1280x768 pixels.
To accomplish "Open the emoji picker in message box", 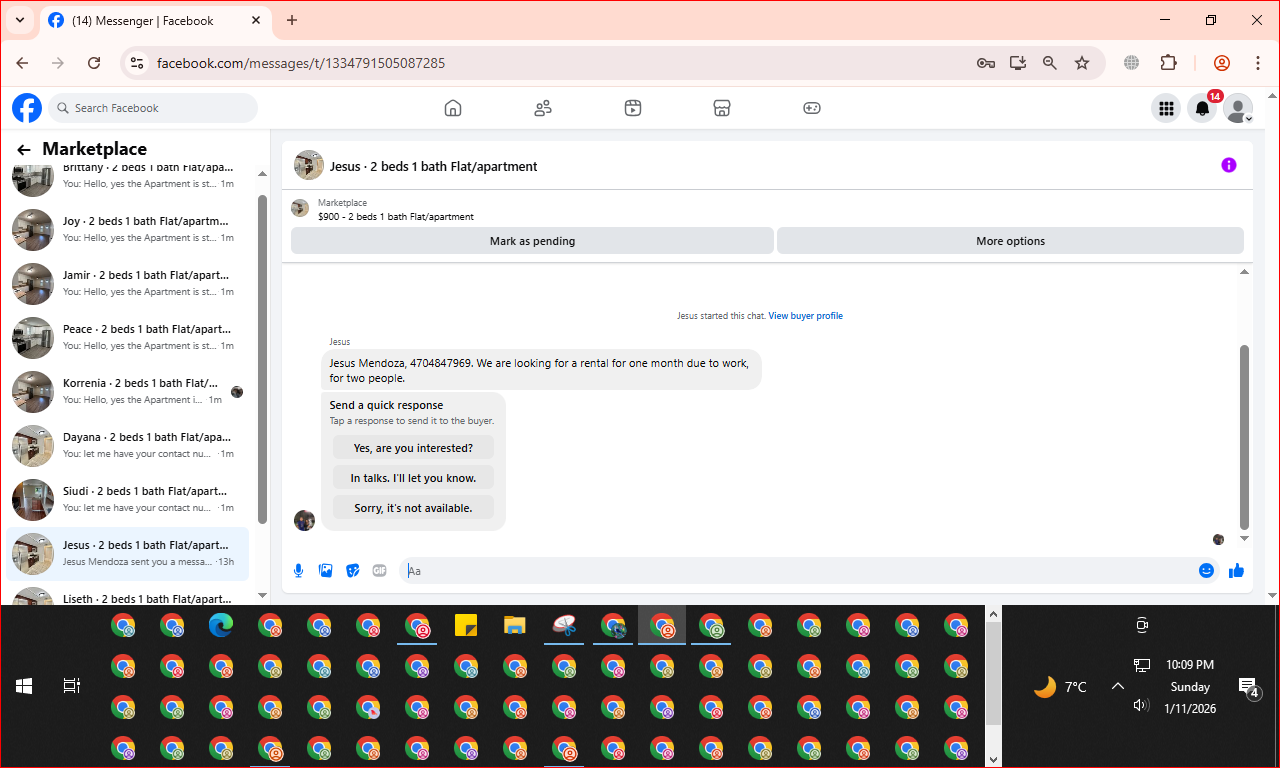I will 1207,571.
